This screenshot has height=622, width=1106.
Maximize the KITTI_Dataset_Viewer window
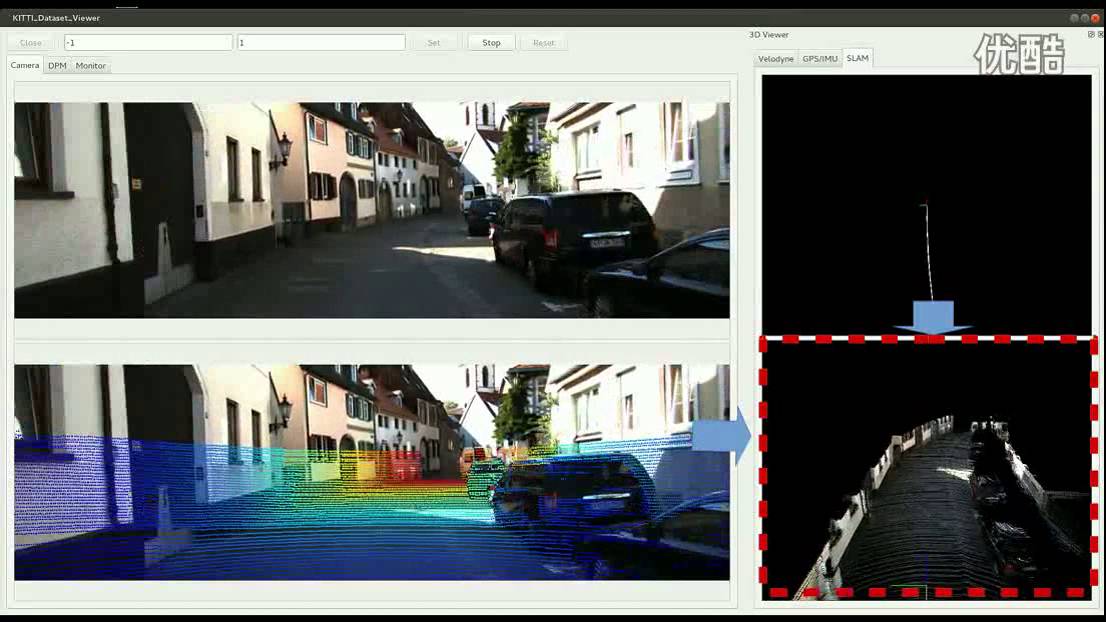(x=1085, y=18)
